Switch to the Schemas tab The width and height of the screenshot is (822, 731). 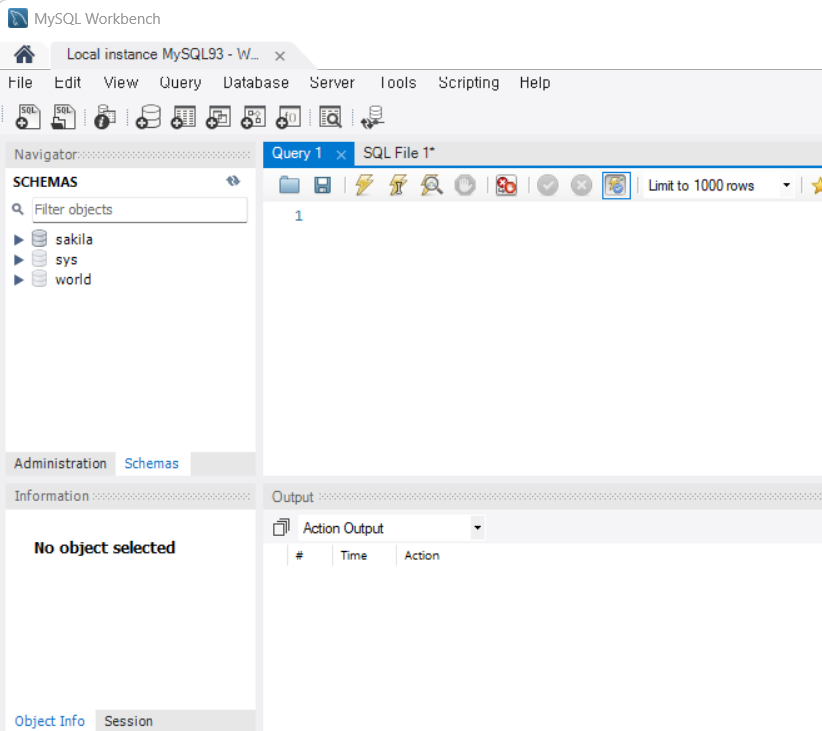point(152,464)
